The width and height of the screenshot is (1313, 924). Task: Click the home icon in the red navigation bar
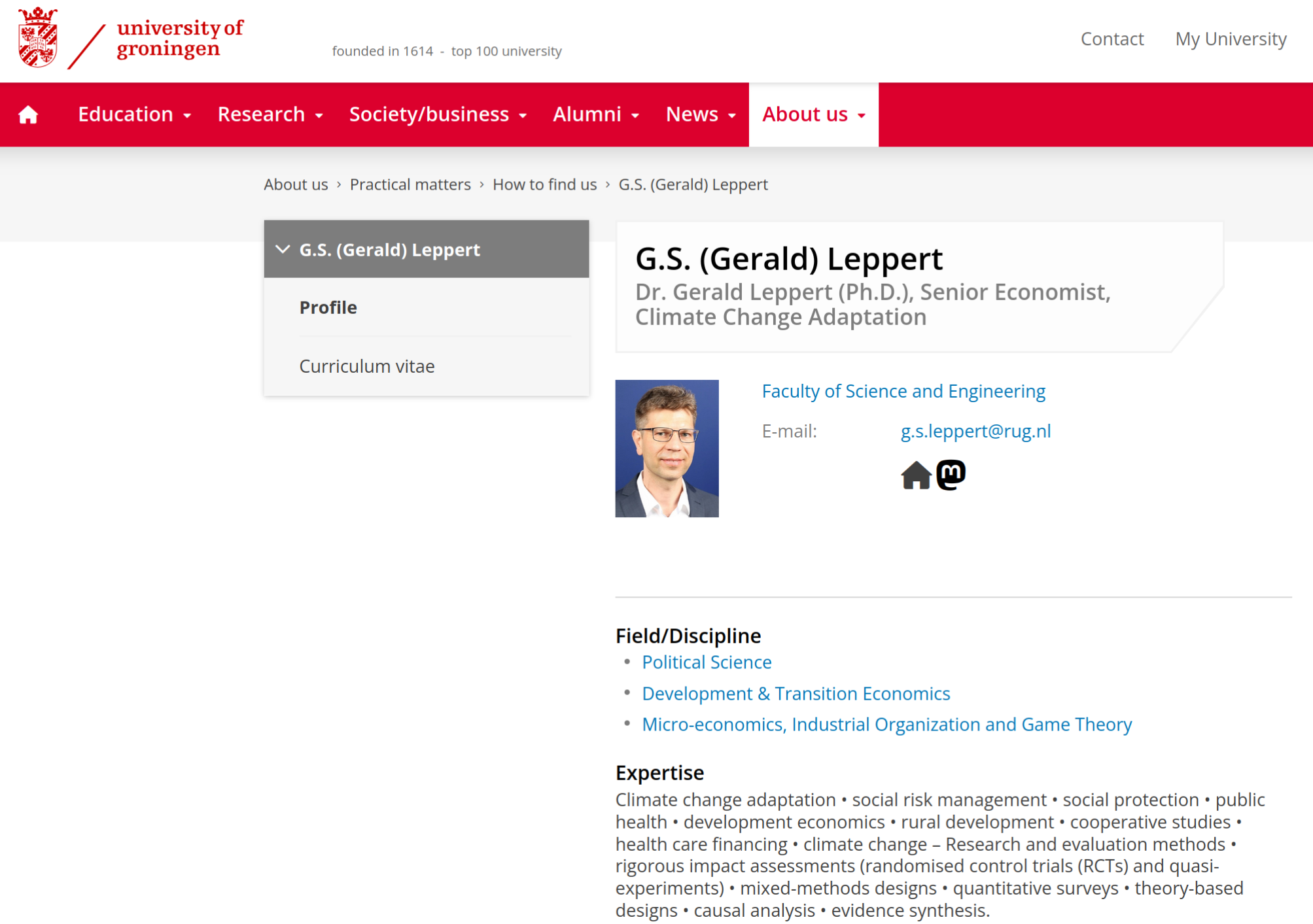pos(28,115)
